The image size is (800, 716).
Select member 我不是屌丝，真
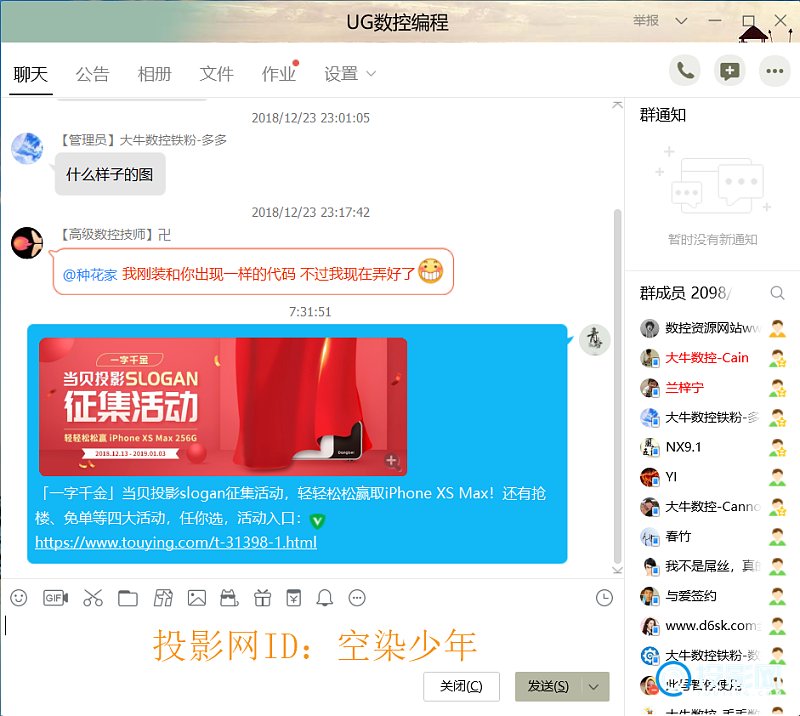click(x=713, y=566)
